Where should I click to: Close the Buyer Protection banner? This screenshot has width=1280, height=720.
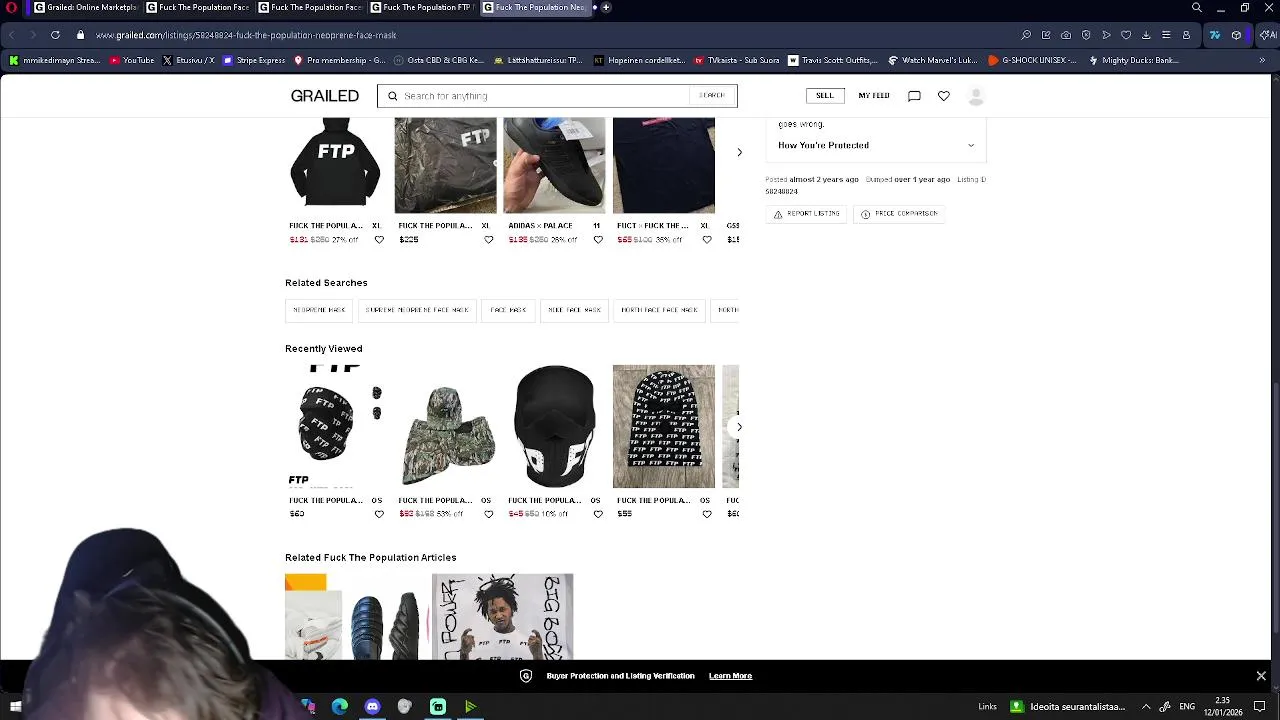(x=1261, y=676)
